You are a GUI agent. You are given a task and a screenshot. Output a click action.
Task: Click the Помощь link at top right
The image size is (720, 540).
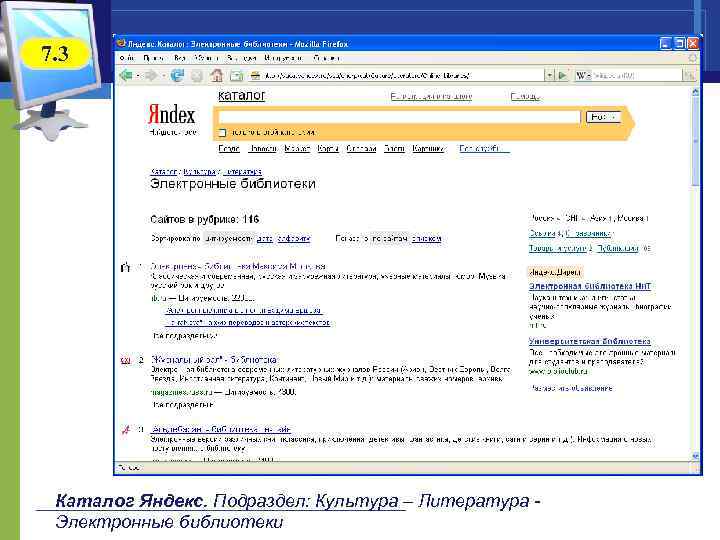[525, 96]
